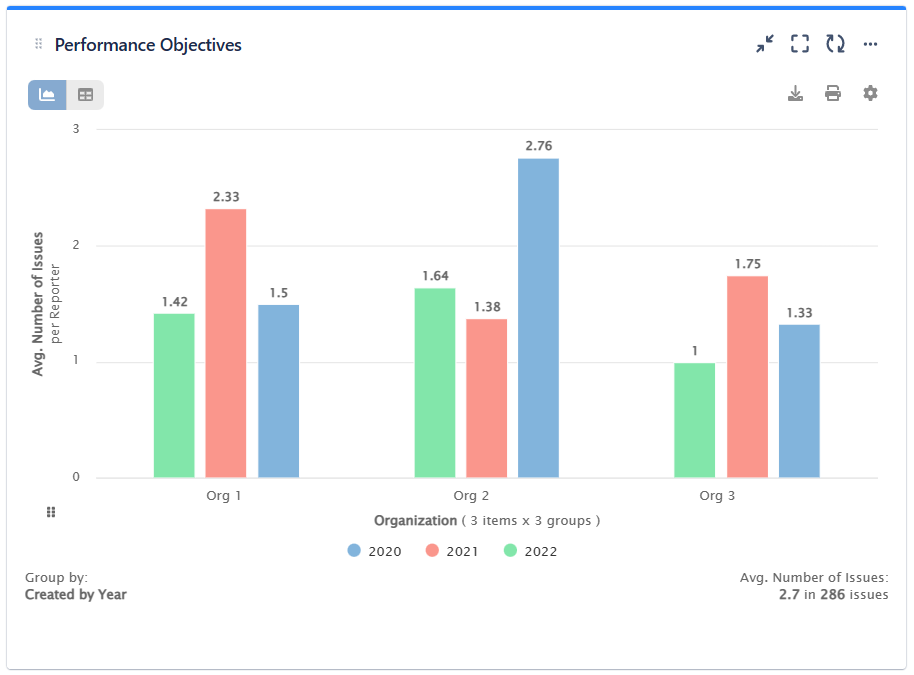Screen dimensions: 914x675
Task: Click the blue 2.76 bar for Org 2
Action: coord(538,320)
